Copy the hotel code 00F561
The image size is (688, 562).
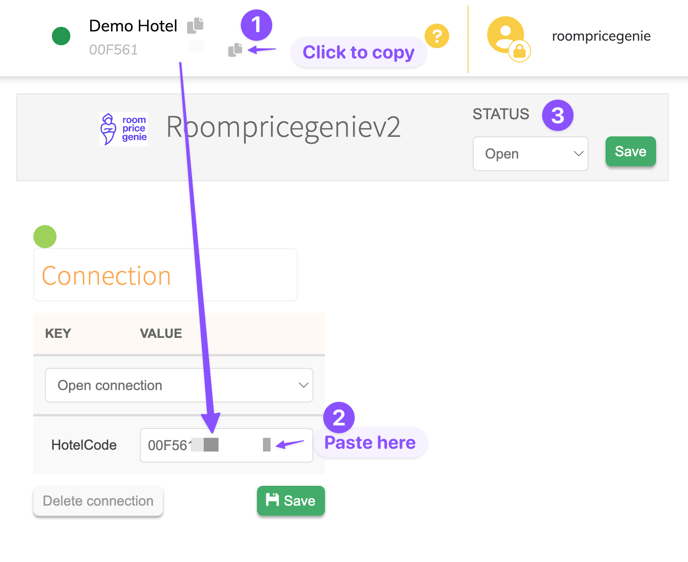(235, 49)
